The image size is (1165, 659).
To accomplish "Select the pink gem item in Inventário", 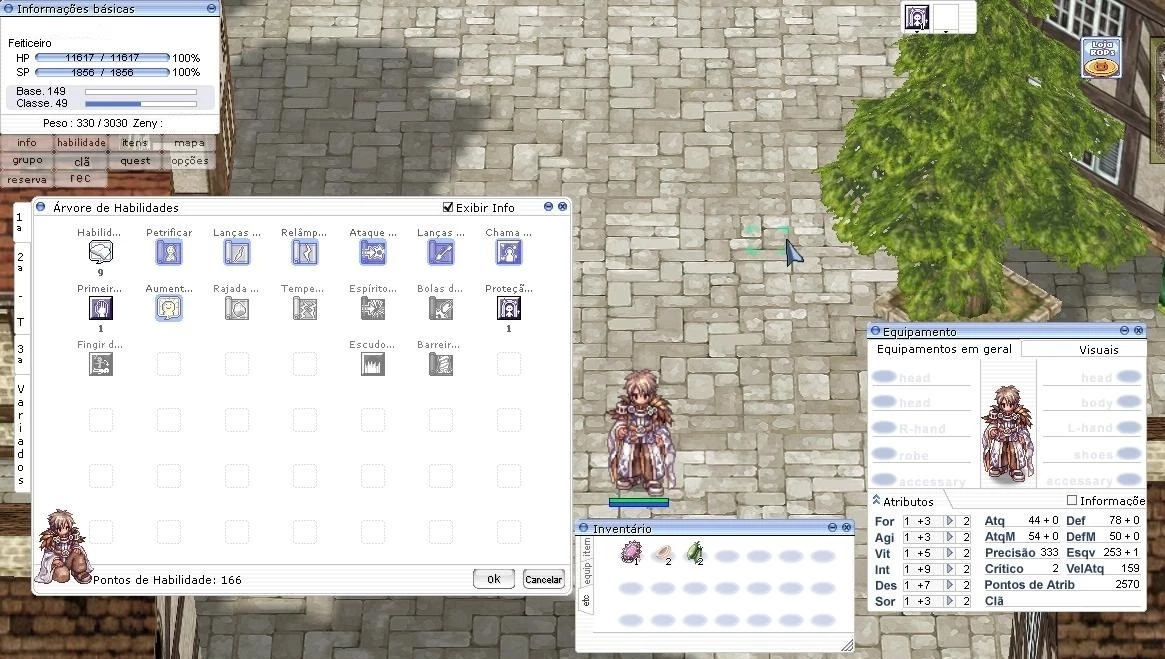I will pos(631,552).
